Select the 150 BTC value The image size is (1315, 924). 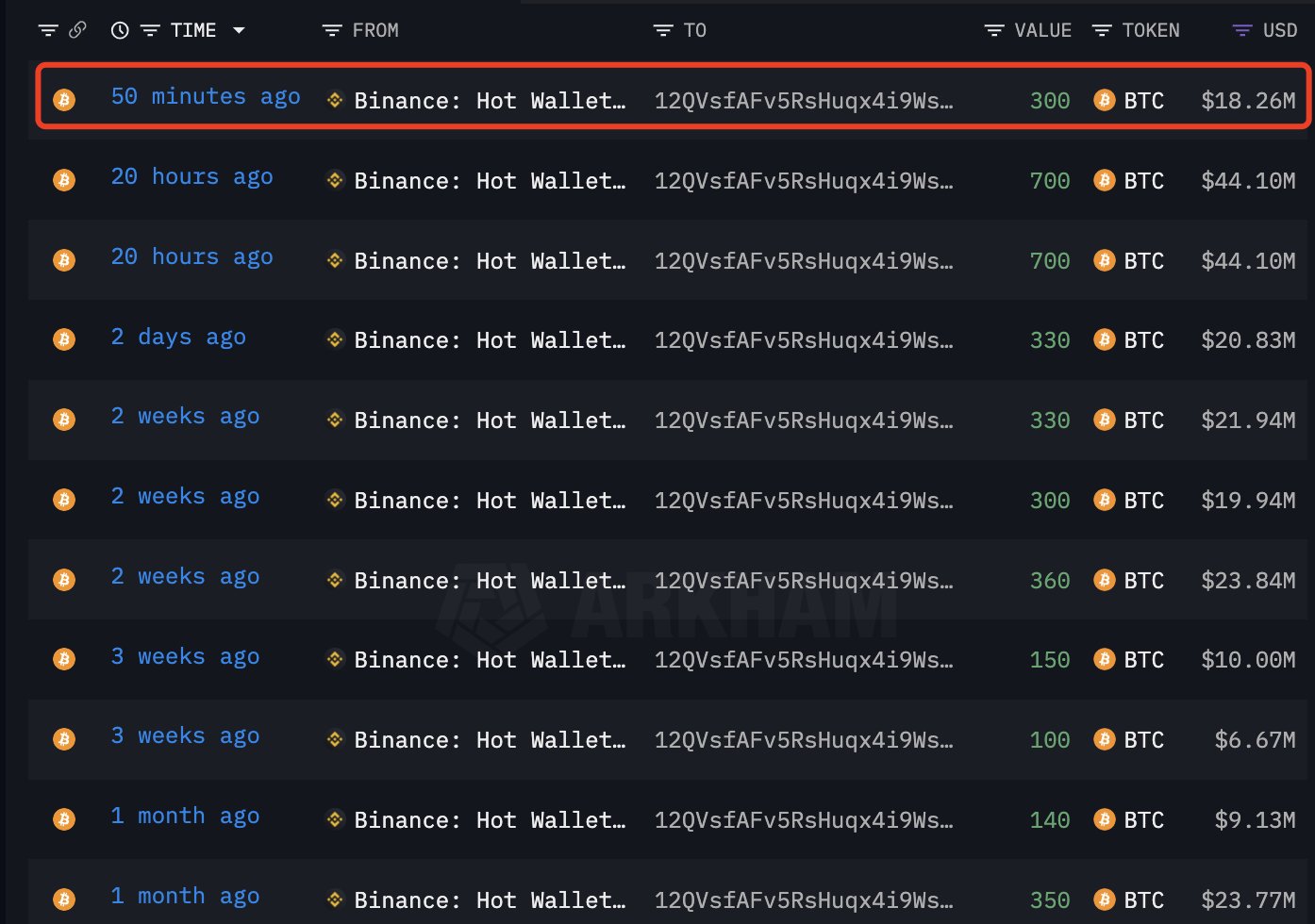click(x=1050, y=660)
